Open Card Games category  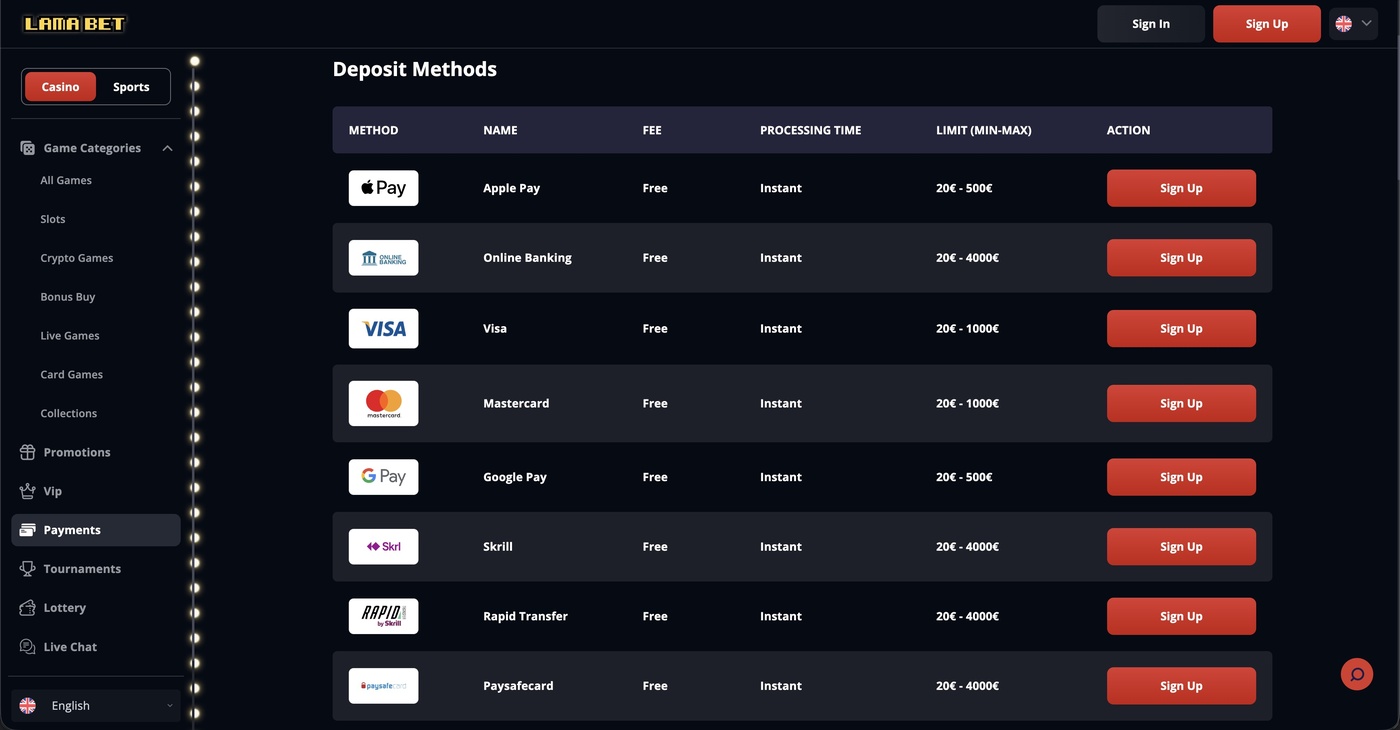click(x=72, y=375)
